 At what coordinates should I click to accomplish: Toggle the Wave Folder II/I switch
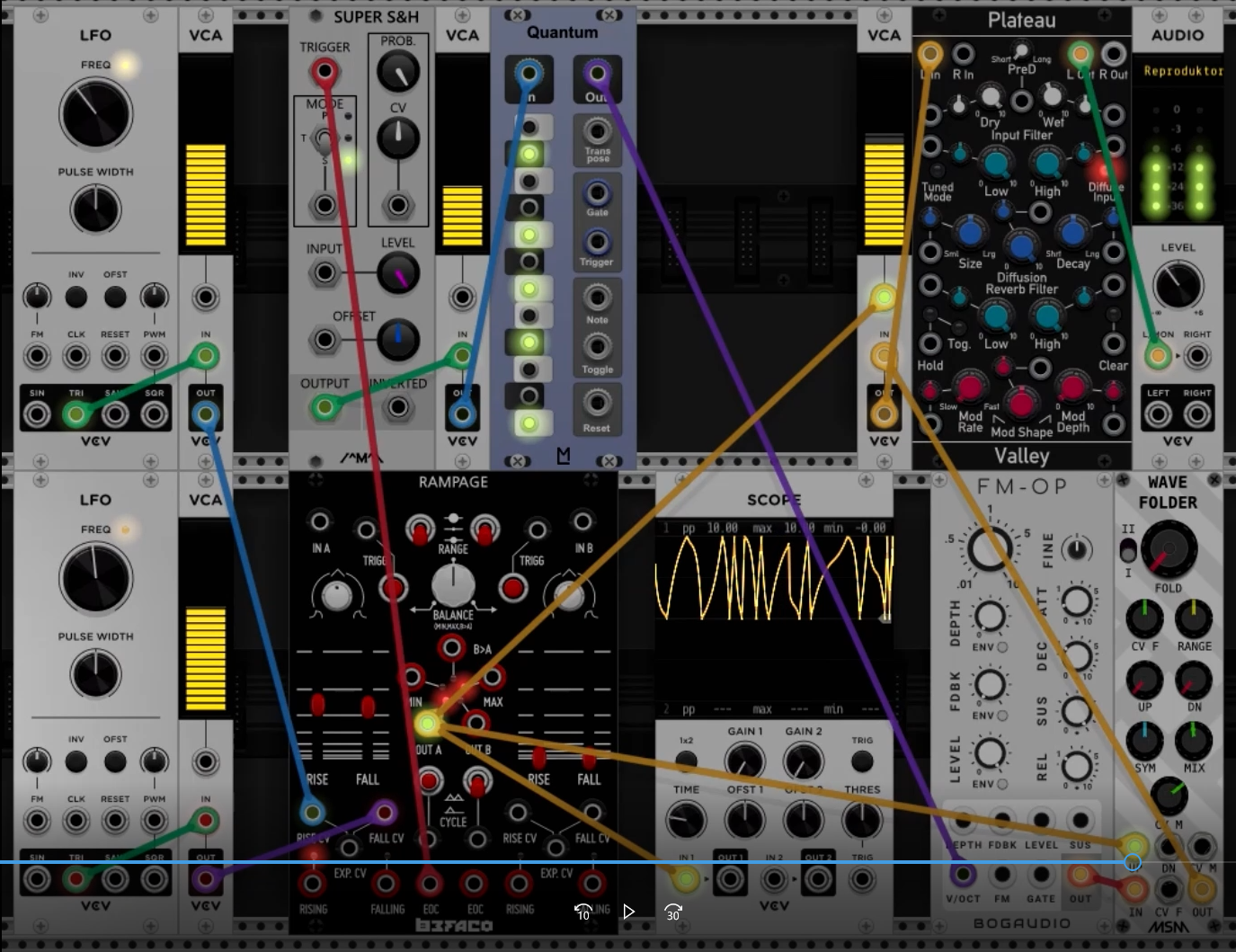(x=1128, y=550)
